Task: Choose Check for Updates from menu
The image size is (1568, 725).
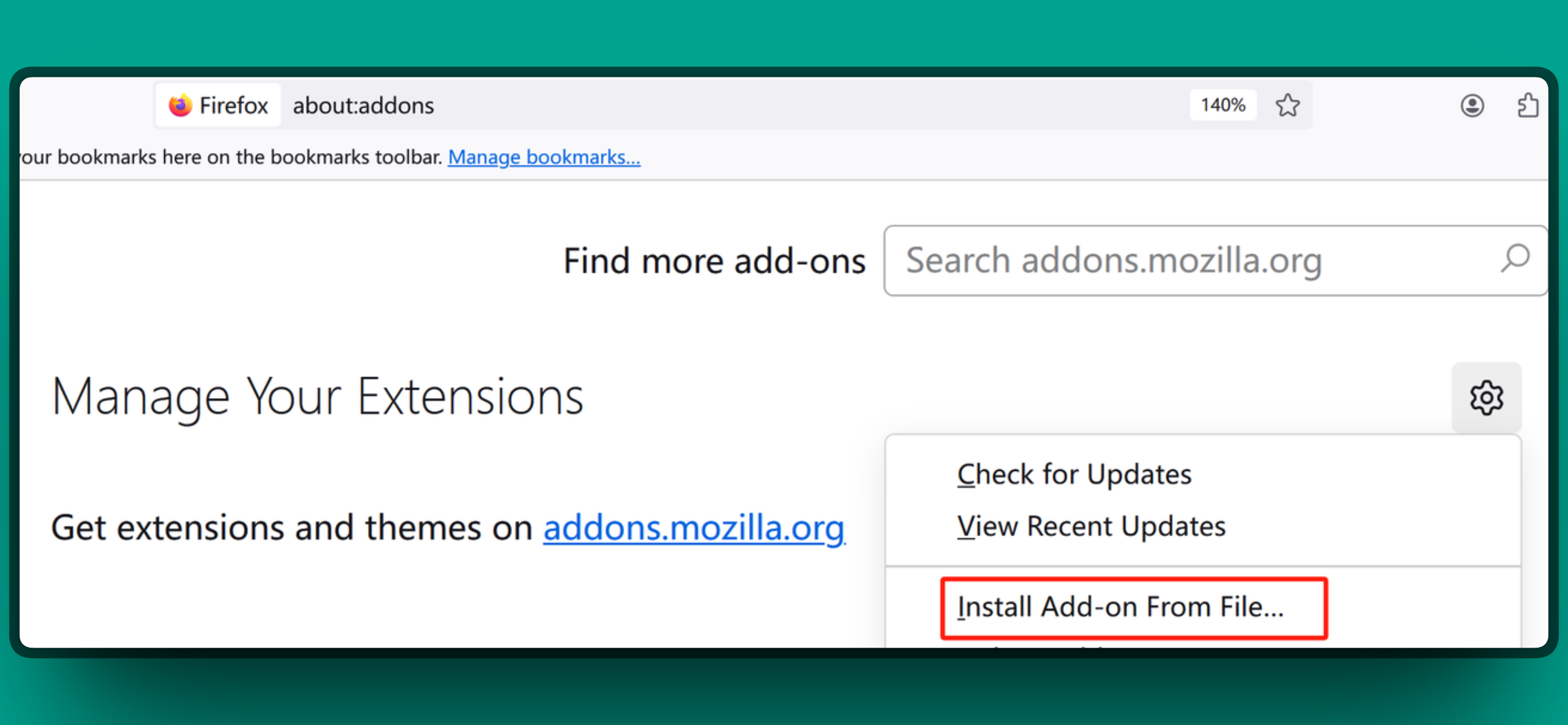Action: coord(1074,474)
